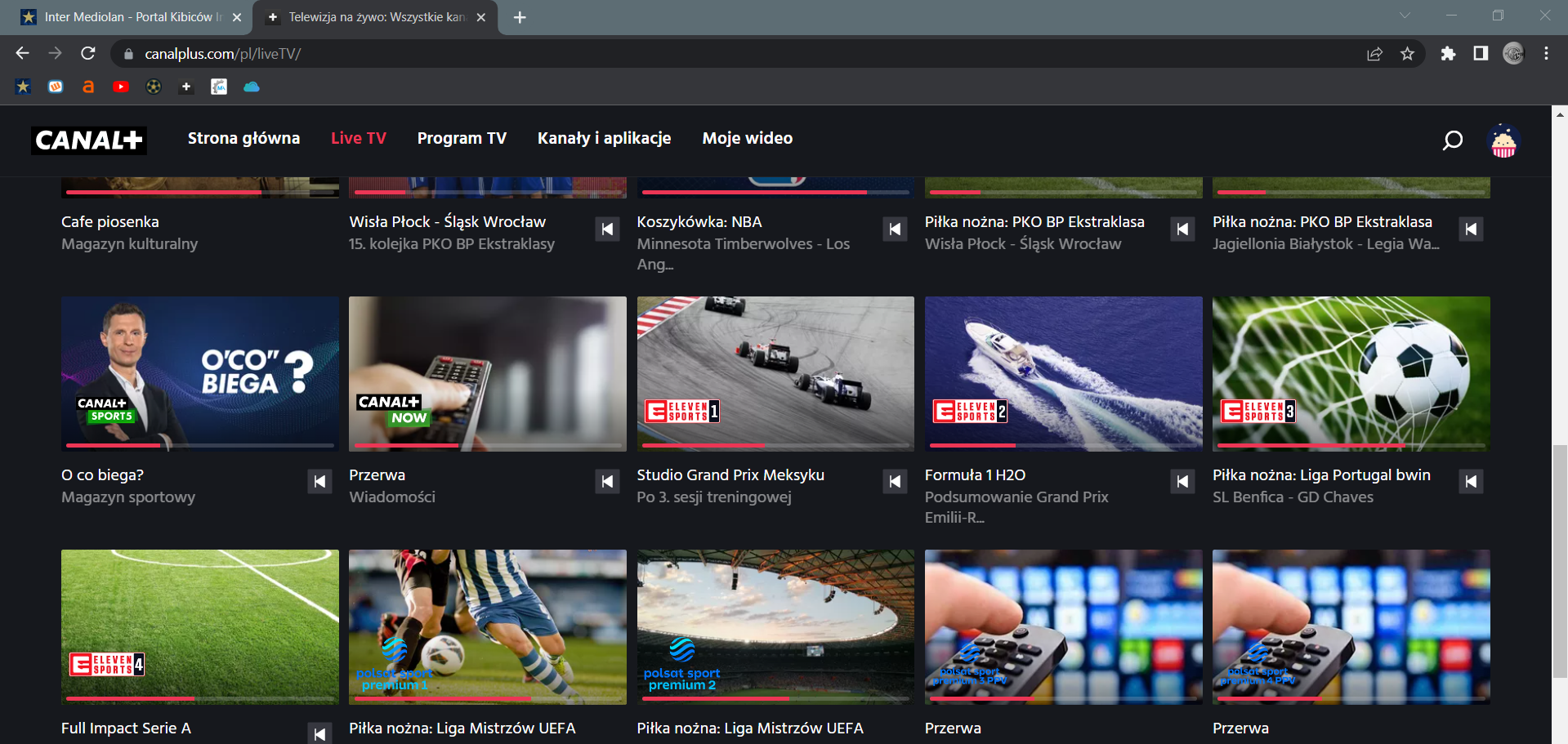Open the plus-sign Canal+ bookmark
Screen dimensions: 1568x744
coord(186,87)
